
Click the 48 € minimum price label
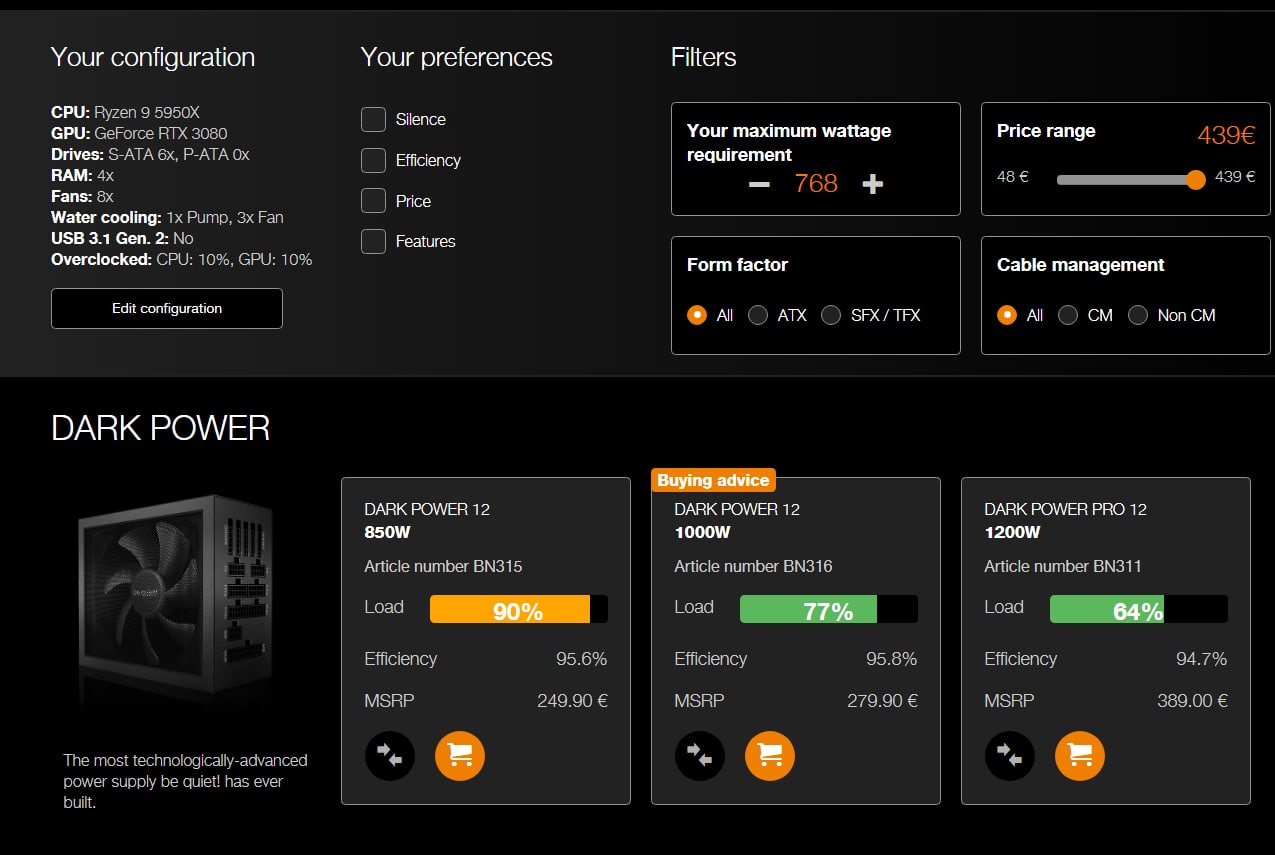1013,177
